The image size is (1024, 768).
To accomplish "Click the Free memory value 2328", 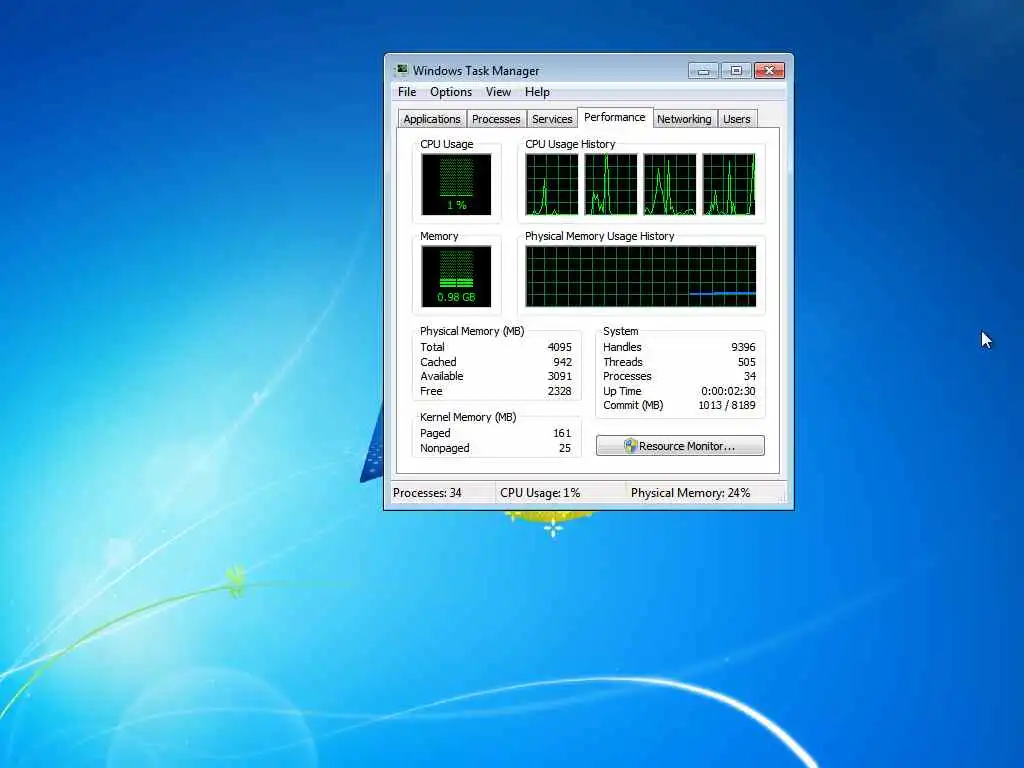I will pos(560,391).
